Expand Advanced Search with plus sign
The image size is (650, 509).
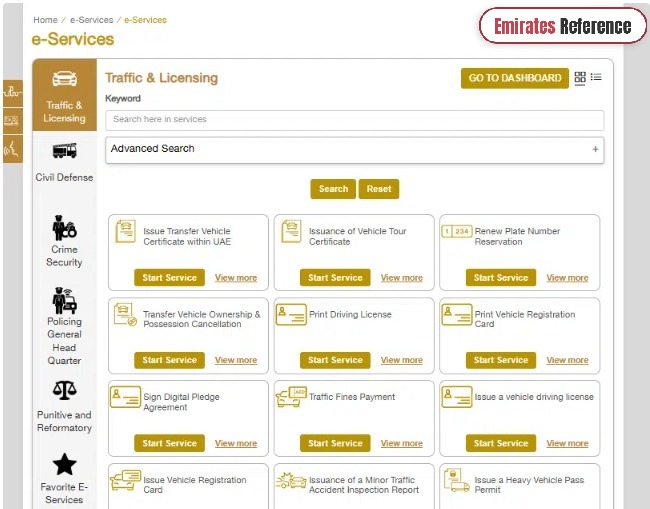pyautogui.click(x=595, y=149)
